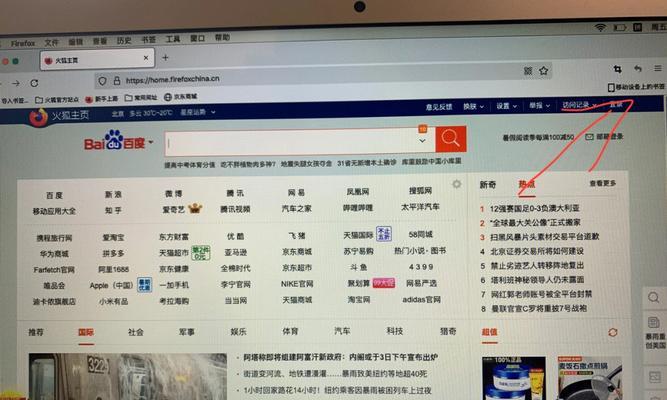The image size is (667, 400).
Task: Open the 火狐官方站点 bookmark folder
Action: click(57, 100)
